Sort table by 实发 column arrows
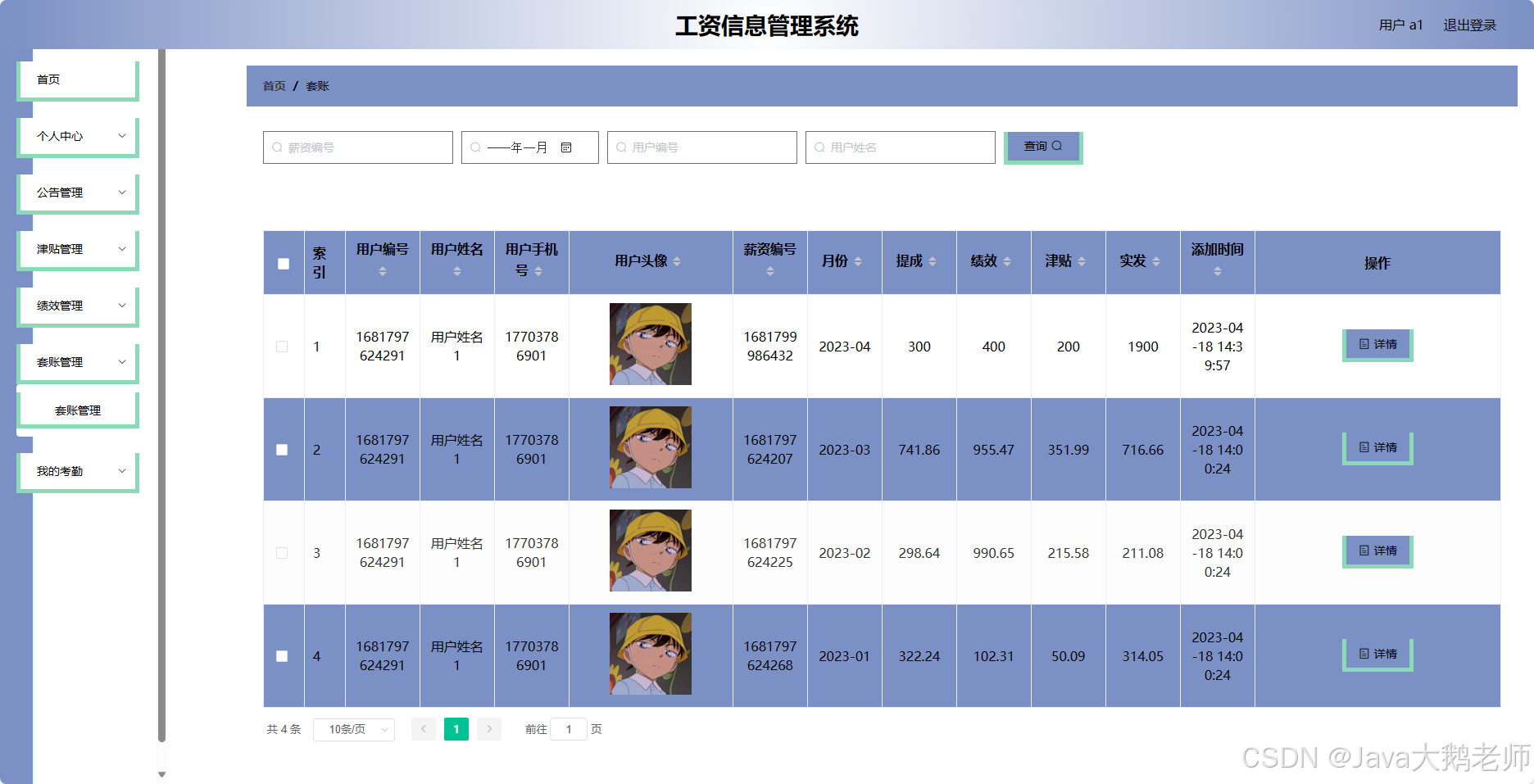Viewport: 1534px width, 784px height. click(1156, 261)
